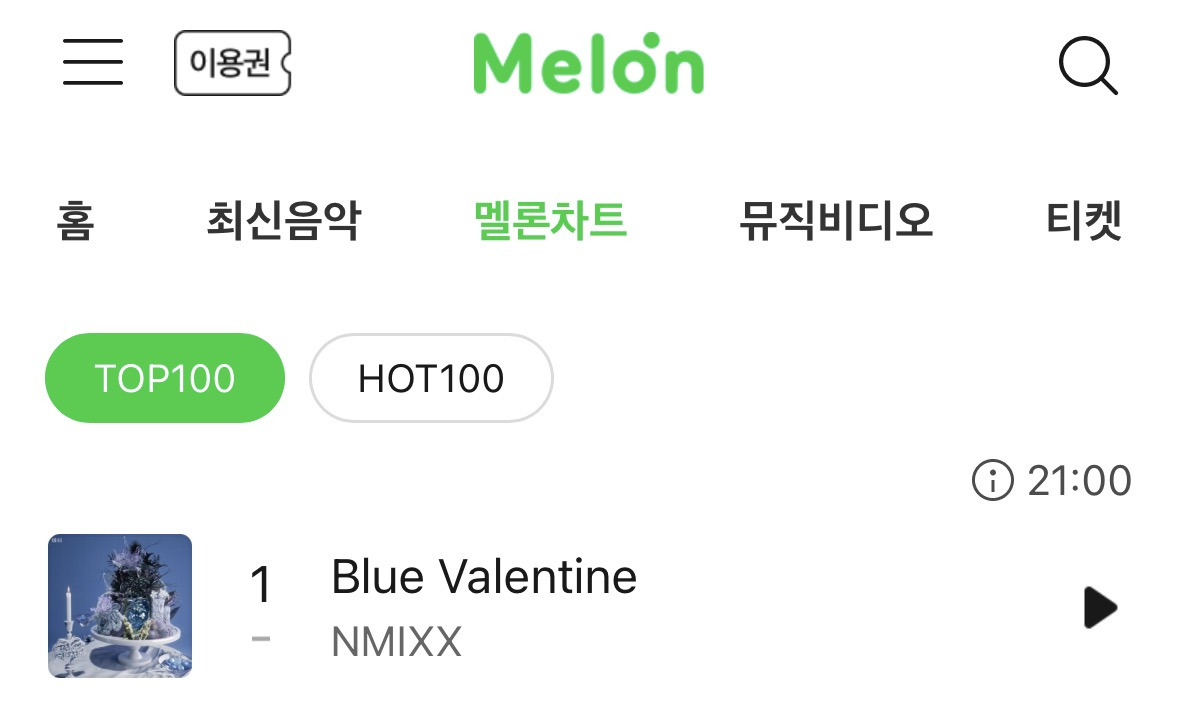Image resolution: width=1179 pixels, height=701 pixels.
Task: Tap the 이용권 ticket pass icon
Action: click(232, 63)
